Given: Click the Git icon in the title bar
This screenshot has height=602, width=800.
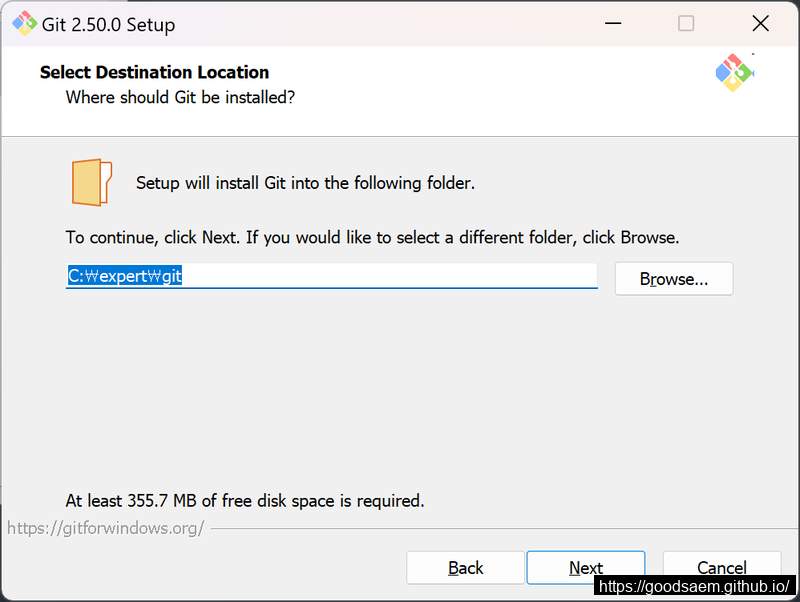Looking at the screenshot, I should click(24, 23).
